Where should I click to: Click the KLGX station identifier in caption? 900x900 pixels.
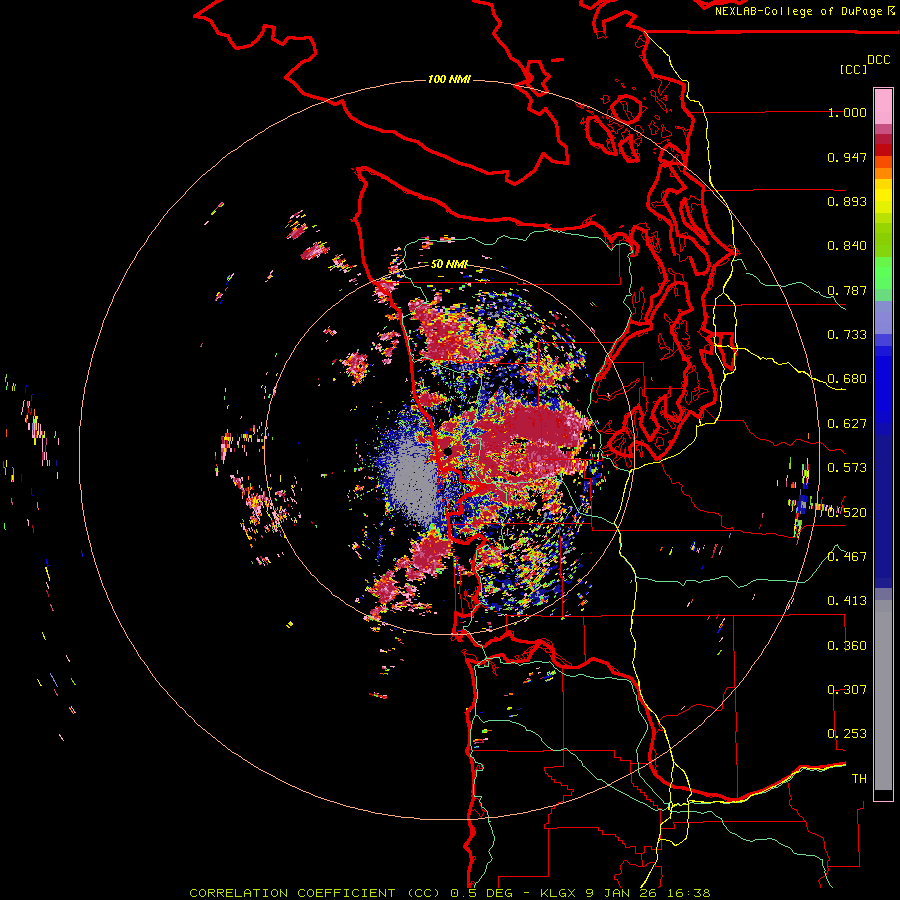(560, 893)
